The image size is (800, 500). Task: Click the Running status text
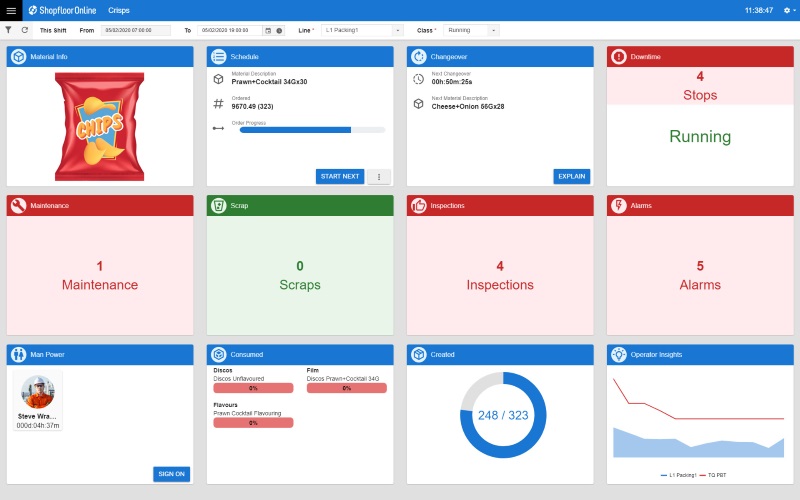(700, 137)
